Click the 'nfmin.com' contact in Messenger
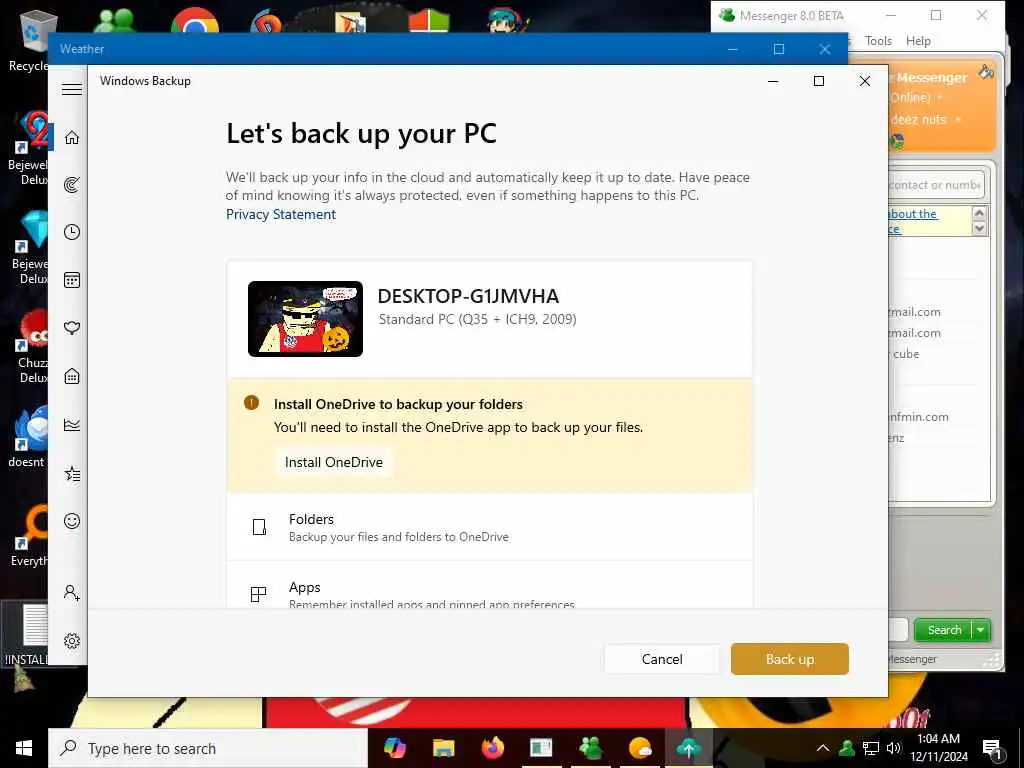 coord(918,417)
